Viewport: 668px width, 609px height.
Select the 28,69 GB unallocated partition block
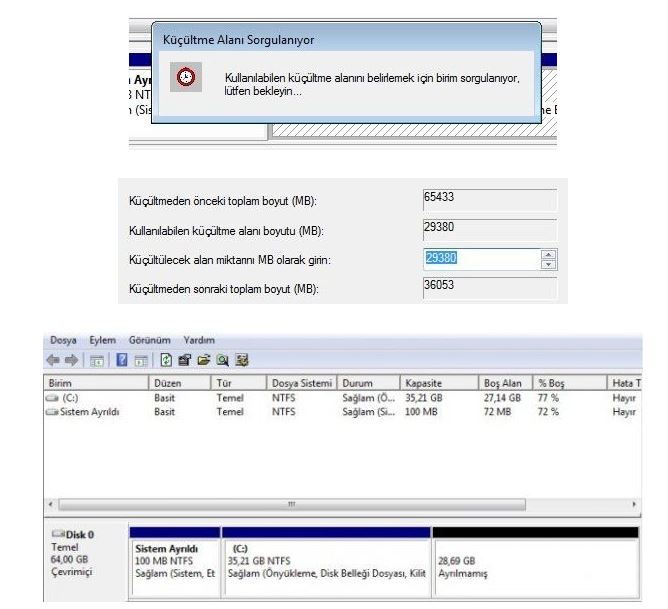(534, 568)
